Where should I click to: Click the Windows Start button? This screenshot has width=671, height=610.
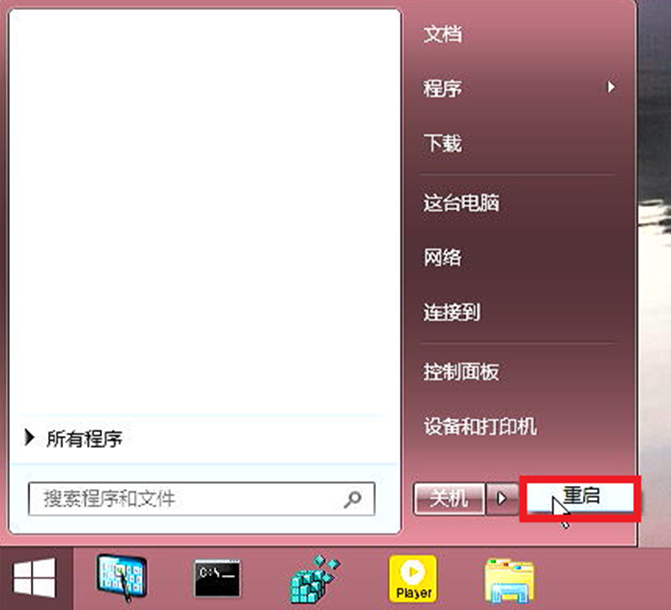35,578
